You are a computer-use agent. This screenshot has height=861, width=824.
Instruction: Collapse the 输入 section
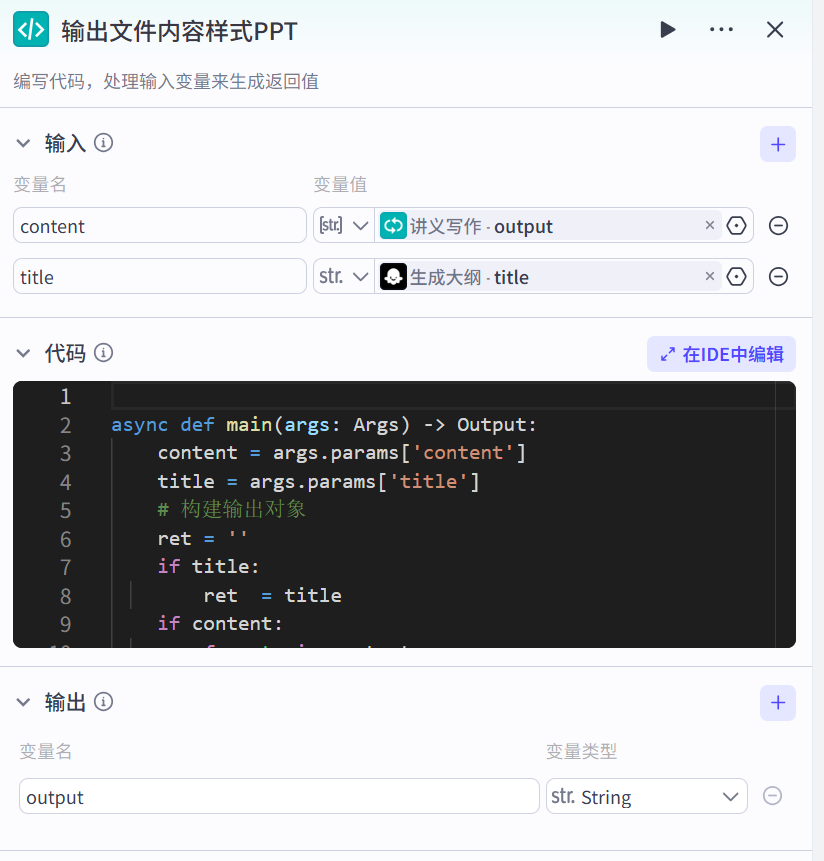(23, 143)
